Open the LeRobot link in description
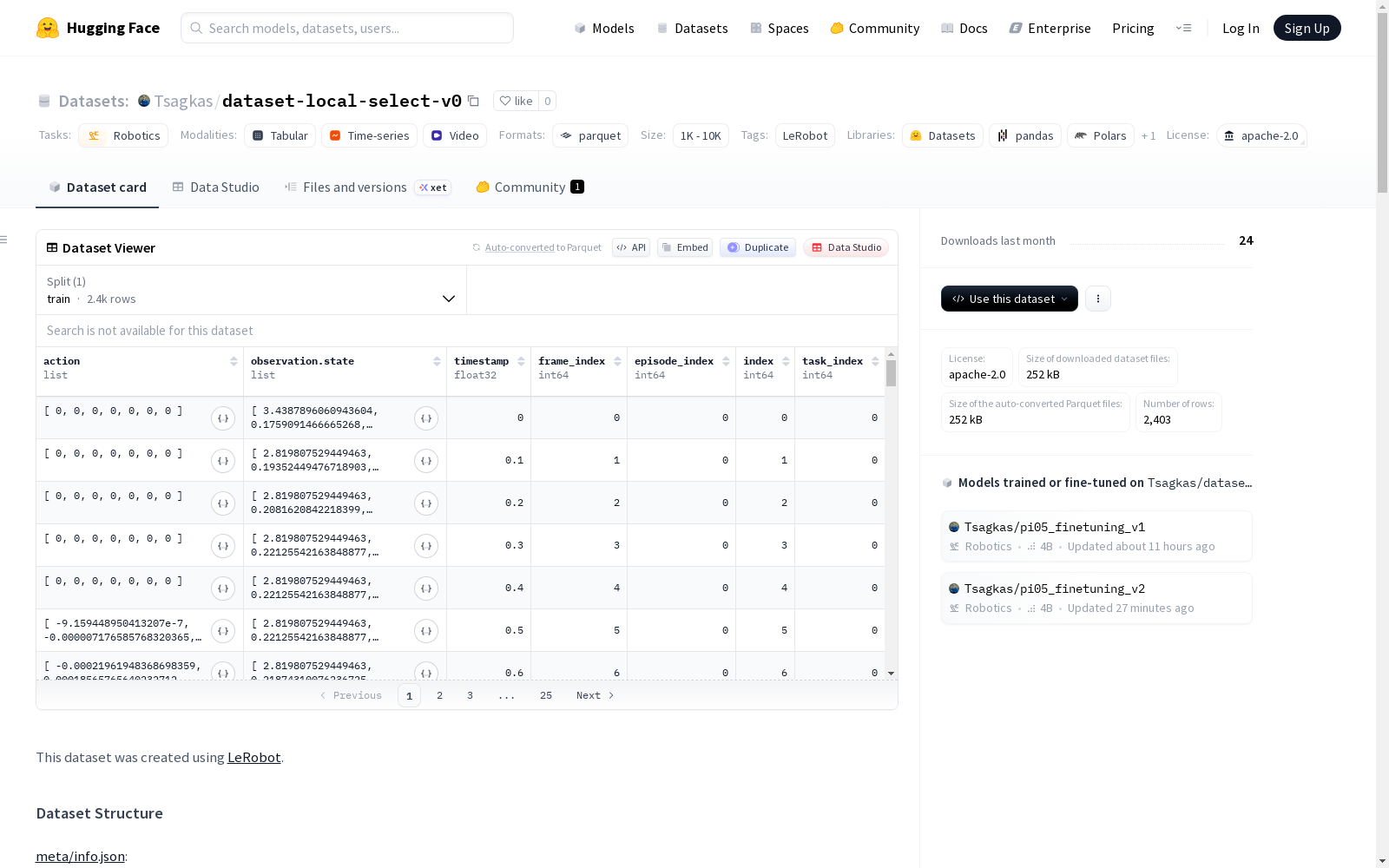This screenshot has height=868, width=1389. (x=253, y=757)
